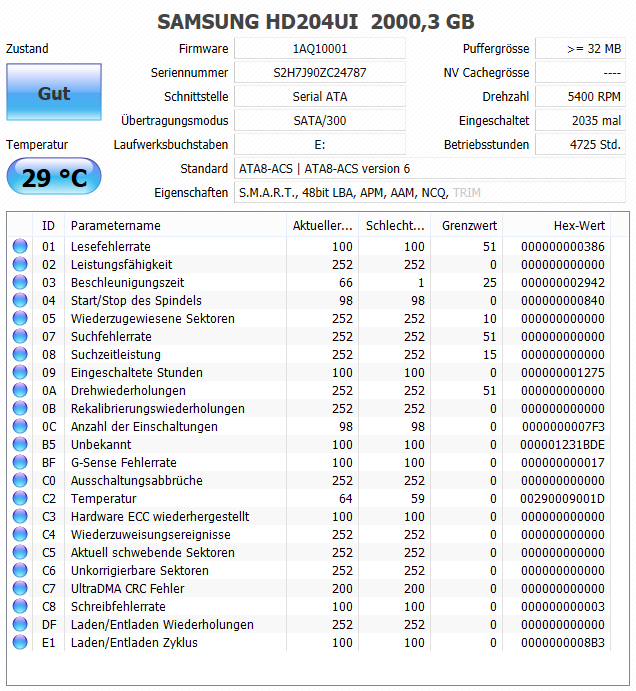Click the status orb for Laden/Entladen Wiederholungen
This screenshot has width=636, height=691.
pyautogui.click(x=20, y=624)
